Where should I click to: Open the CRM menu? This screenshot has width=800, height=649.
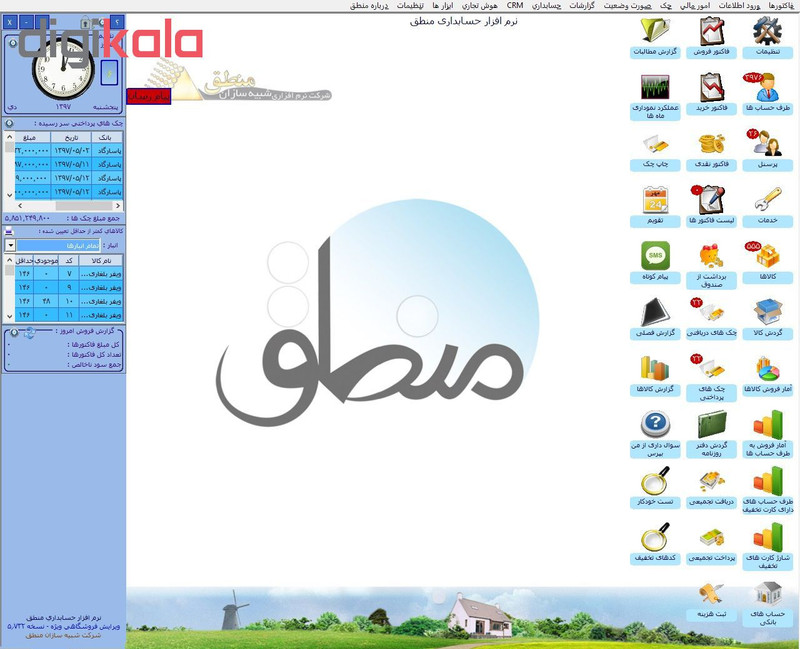515,6
